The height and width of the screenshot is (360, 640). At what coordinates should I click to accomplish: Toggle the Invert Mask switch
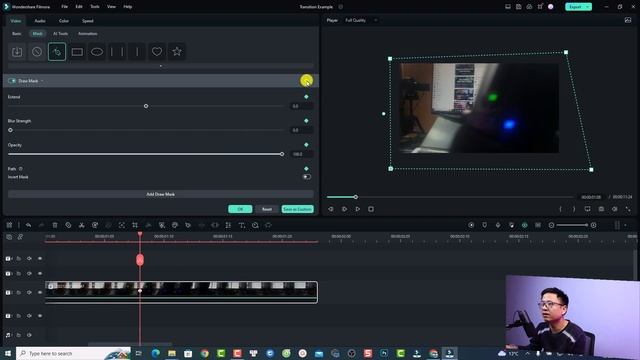307,177
